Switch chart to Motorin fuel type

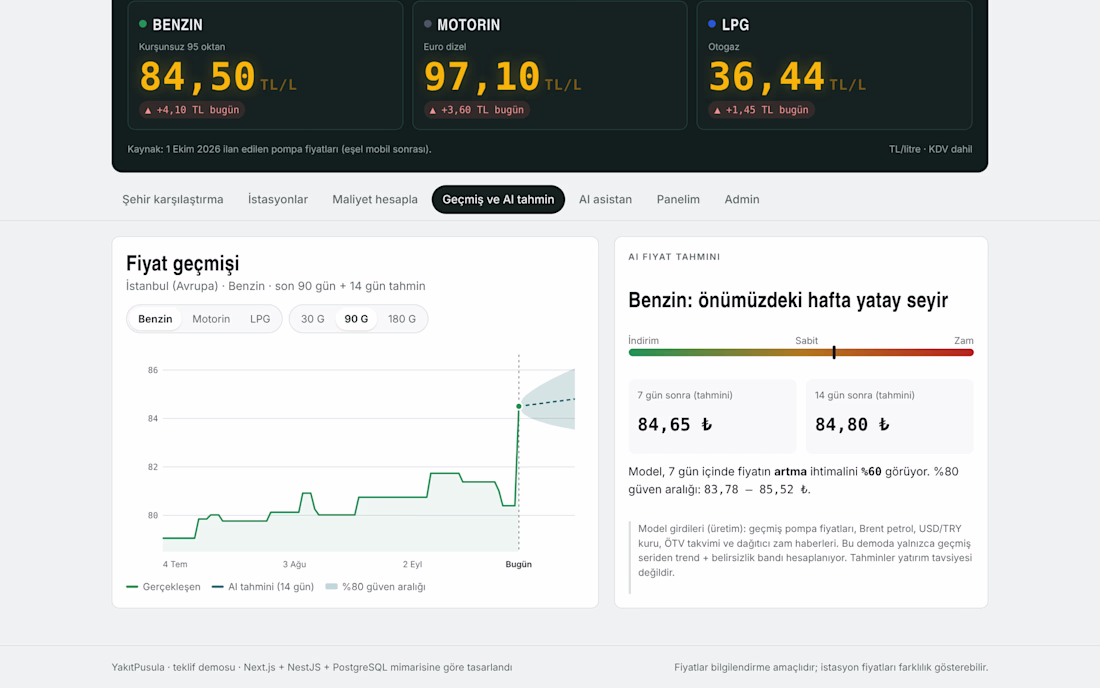211,319
